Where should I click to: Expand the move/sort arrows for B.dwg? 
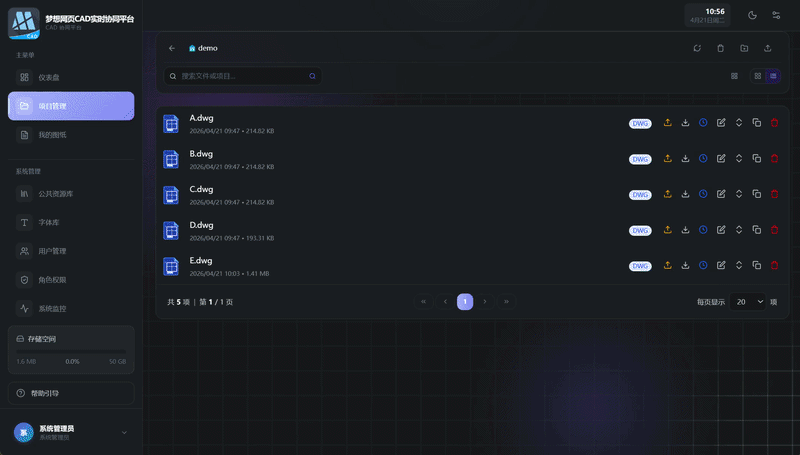(x=739, y=159)
